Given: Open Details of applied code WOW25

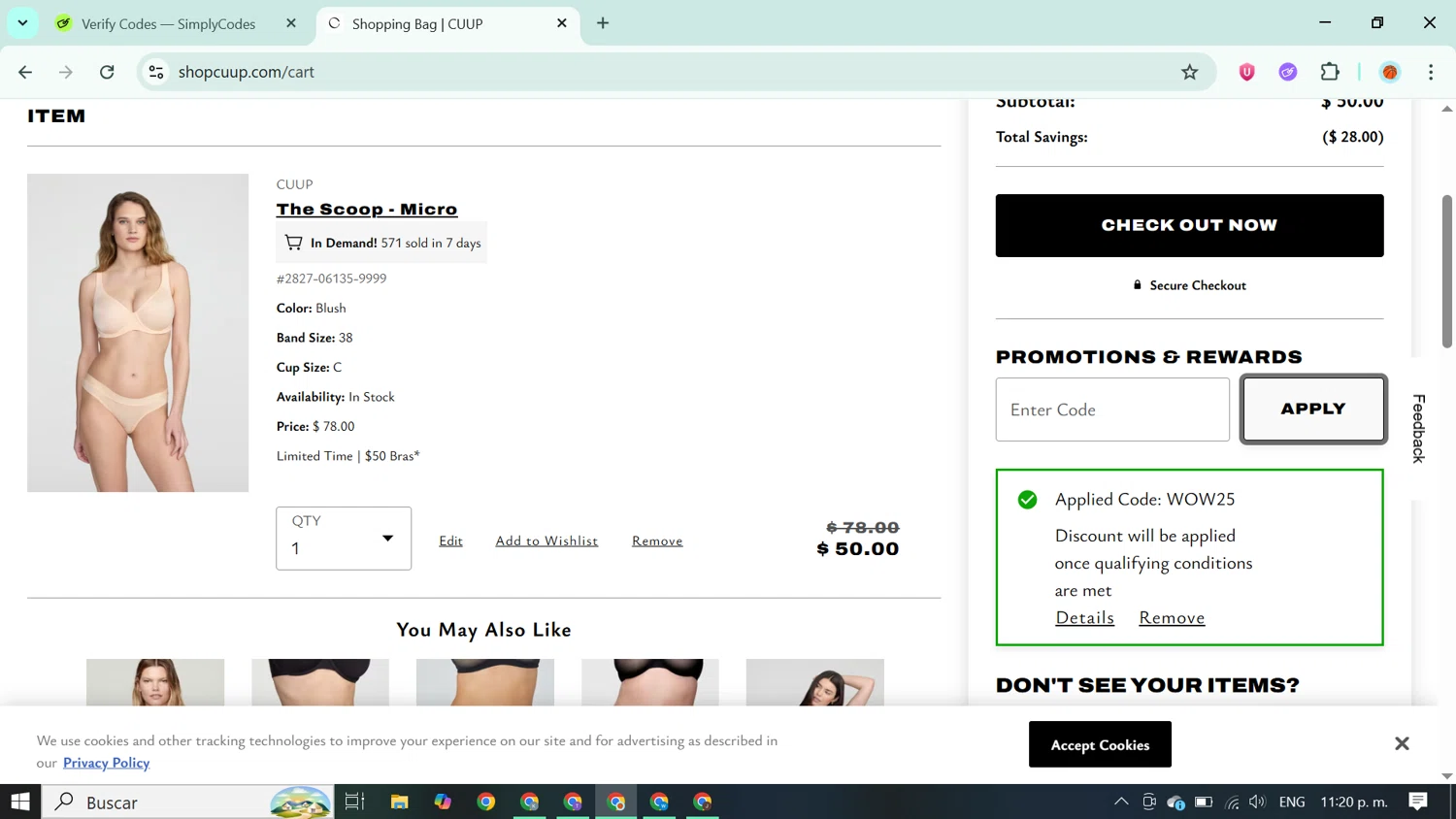Looking at the screenshot, I should coord(1084,618).
